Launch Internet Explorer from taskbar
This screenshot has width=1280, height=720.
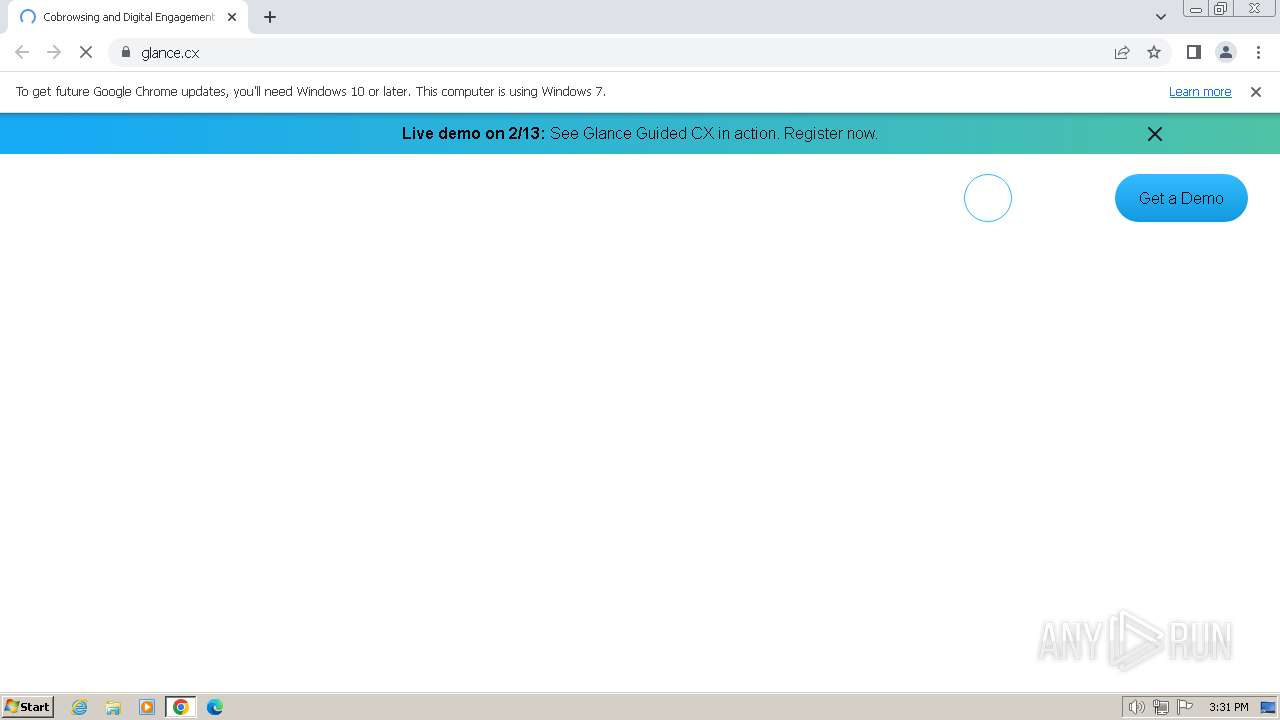coord(80,707)
